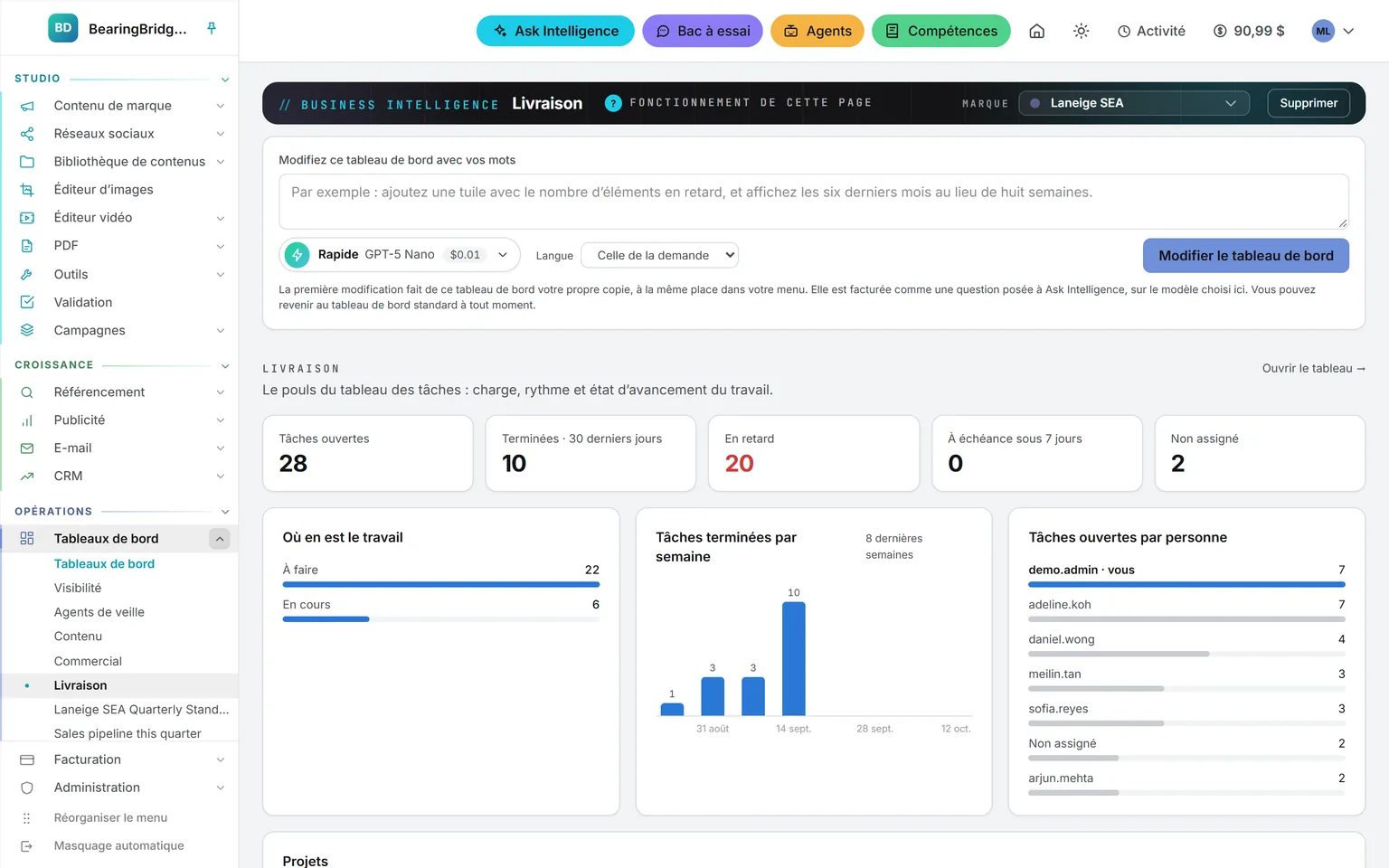Collapse the STUDIO menu group
This screenshot has width=1389, height=868.
tap(225, 80)
